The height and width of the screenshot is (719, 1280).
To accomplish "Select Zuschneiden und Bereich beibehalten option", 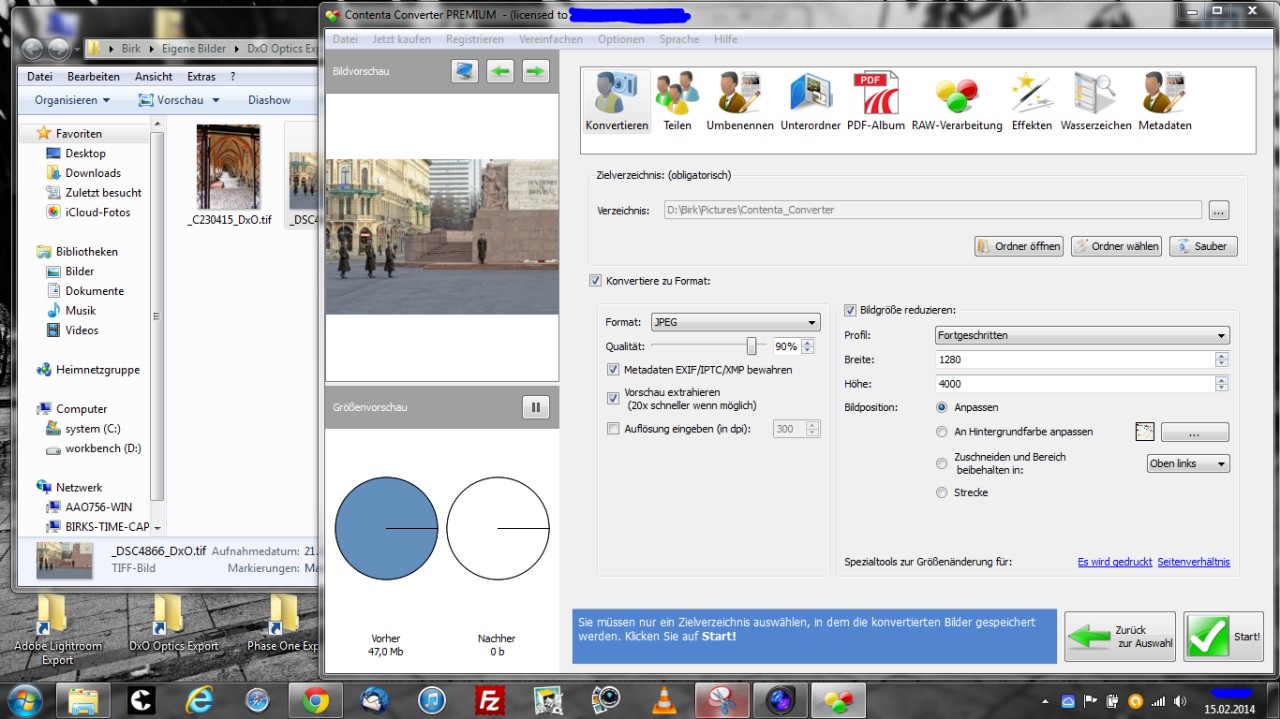I will point(942,463).
